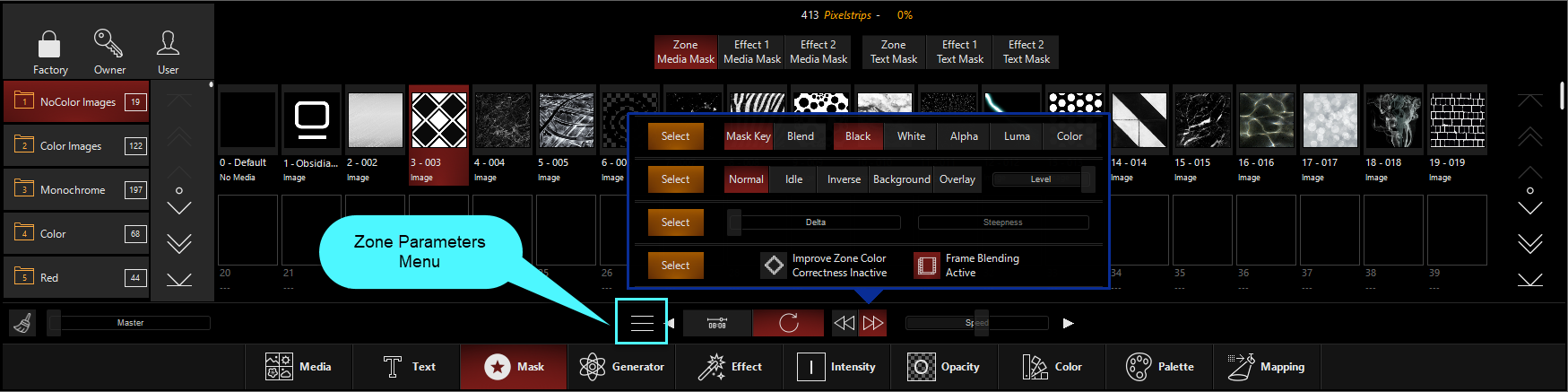Viewport: 1568px width, 392px height.
Task: Click the fast-forward double arrow button
Action: [x=872, y=323]
